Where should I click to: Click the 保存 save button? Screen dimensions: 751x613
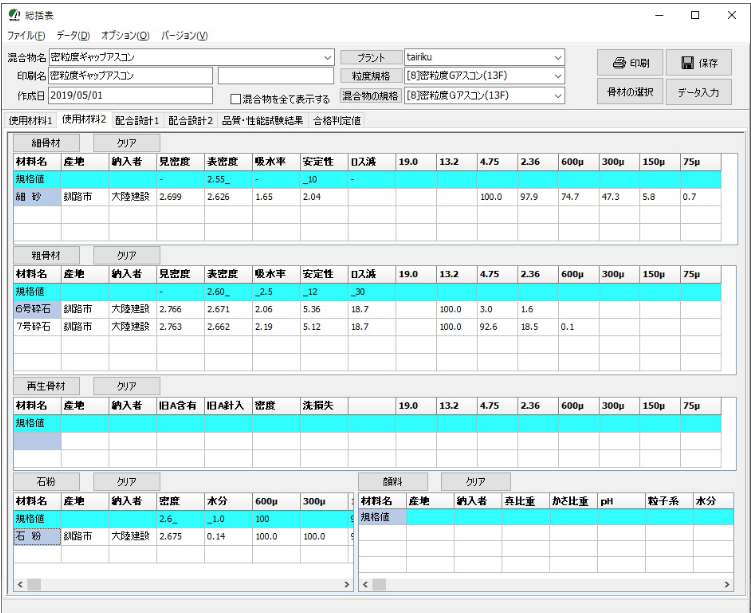tap(700, 62)
